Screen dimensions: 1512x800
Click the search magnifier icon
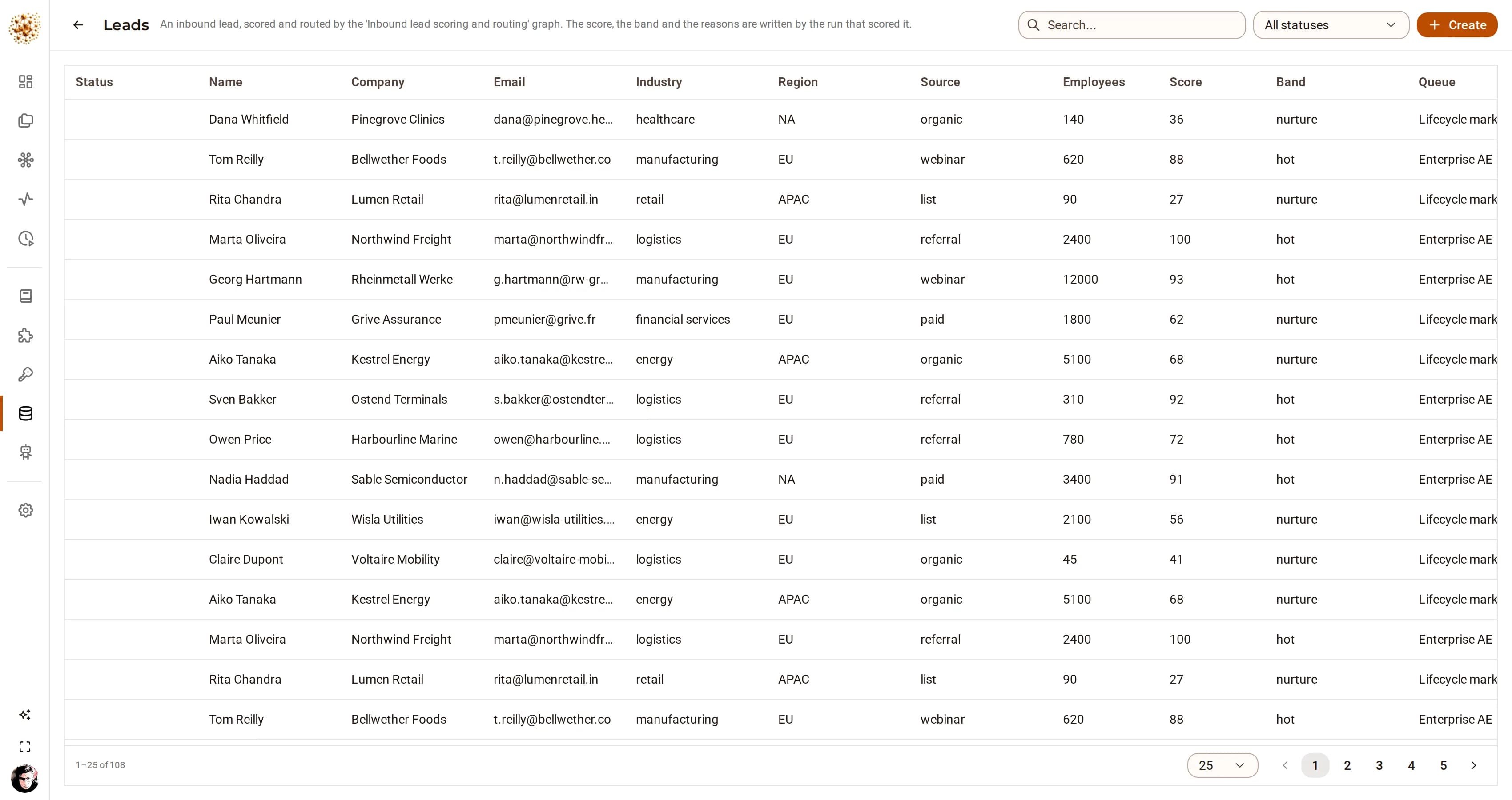point(1033,25)
